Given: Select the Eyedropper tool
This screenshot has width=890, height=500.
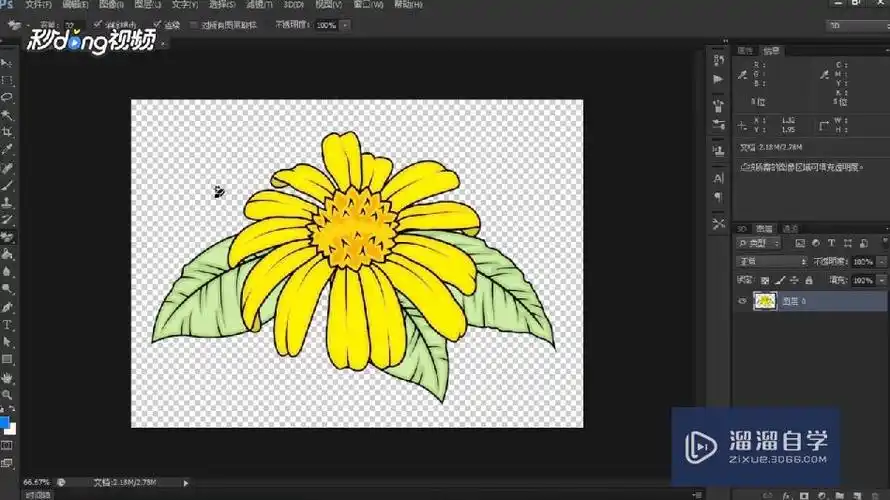Looking at the screenshot, I should (7, 149).
